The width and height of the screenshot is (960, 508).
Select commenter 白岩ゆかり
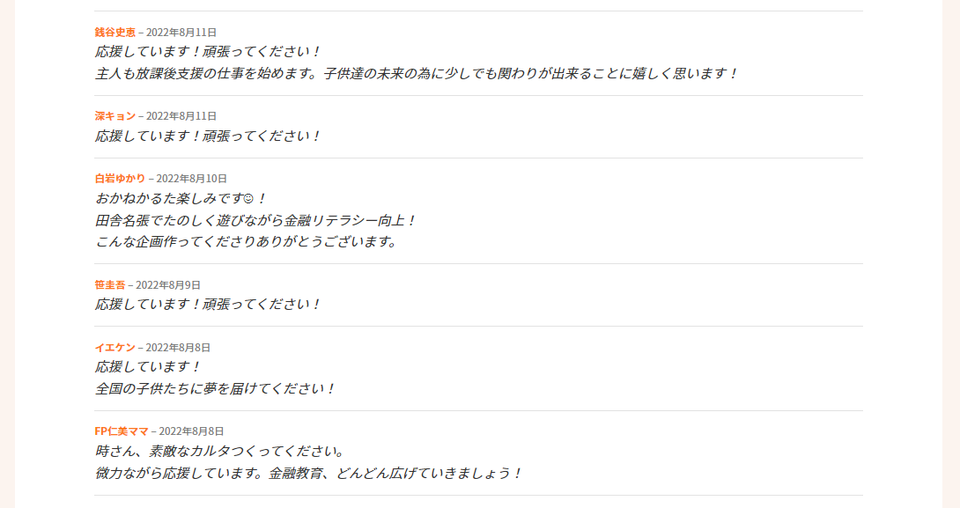(120, 179)
